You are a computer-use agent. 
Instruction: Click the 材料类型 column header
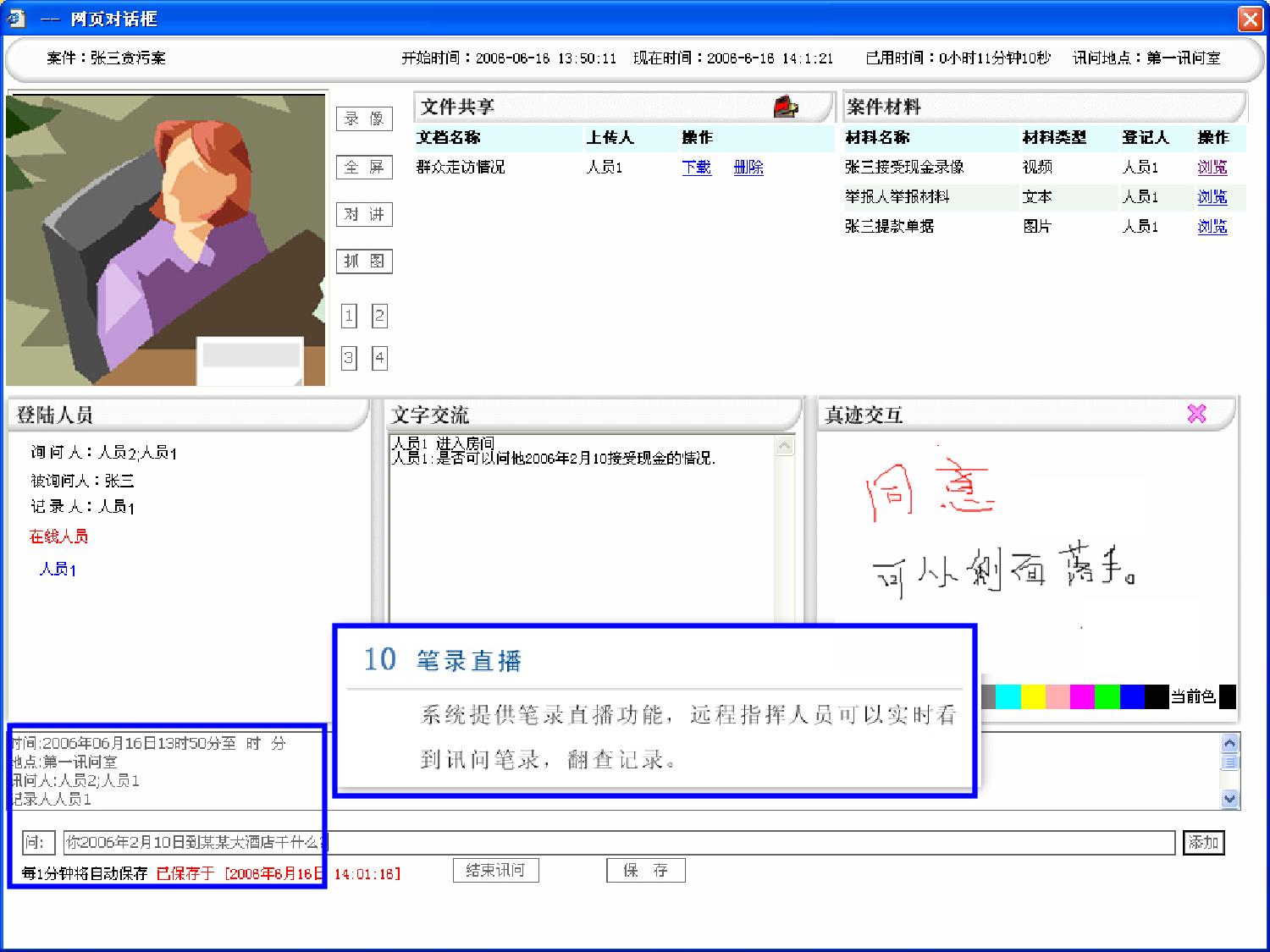pyautogui.click(x=1054, y=137)
